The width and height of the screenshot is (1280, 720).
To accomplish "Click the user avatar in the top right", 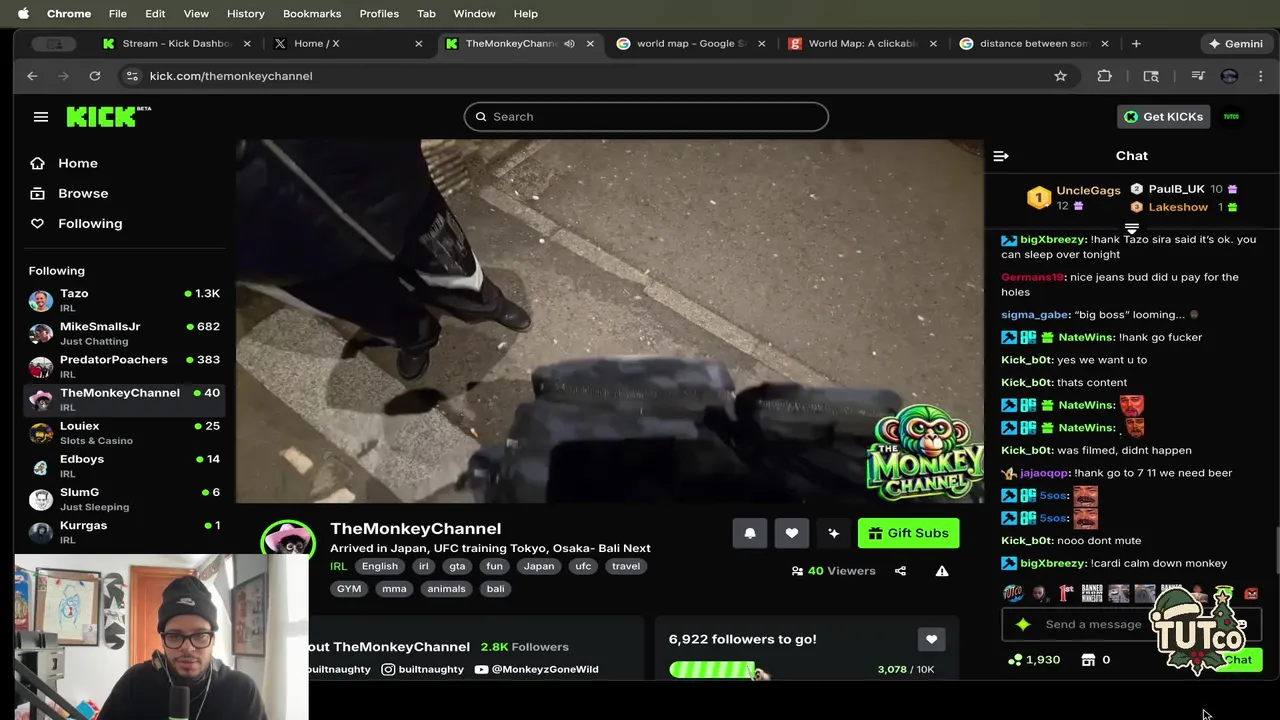I will pyautogui.click(x=1231, y=117).
